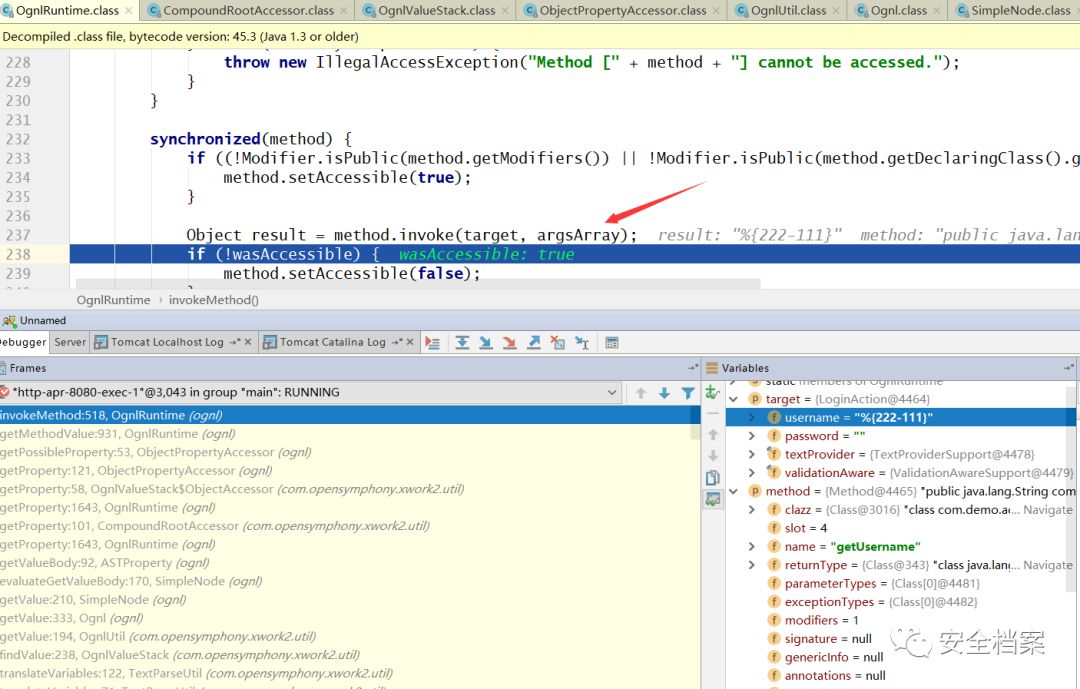This screenshot has width=1080, height=689.
Task: Click Show Execution Point icon in debugger toolbar
Action: 433,342
